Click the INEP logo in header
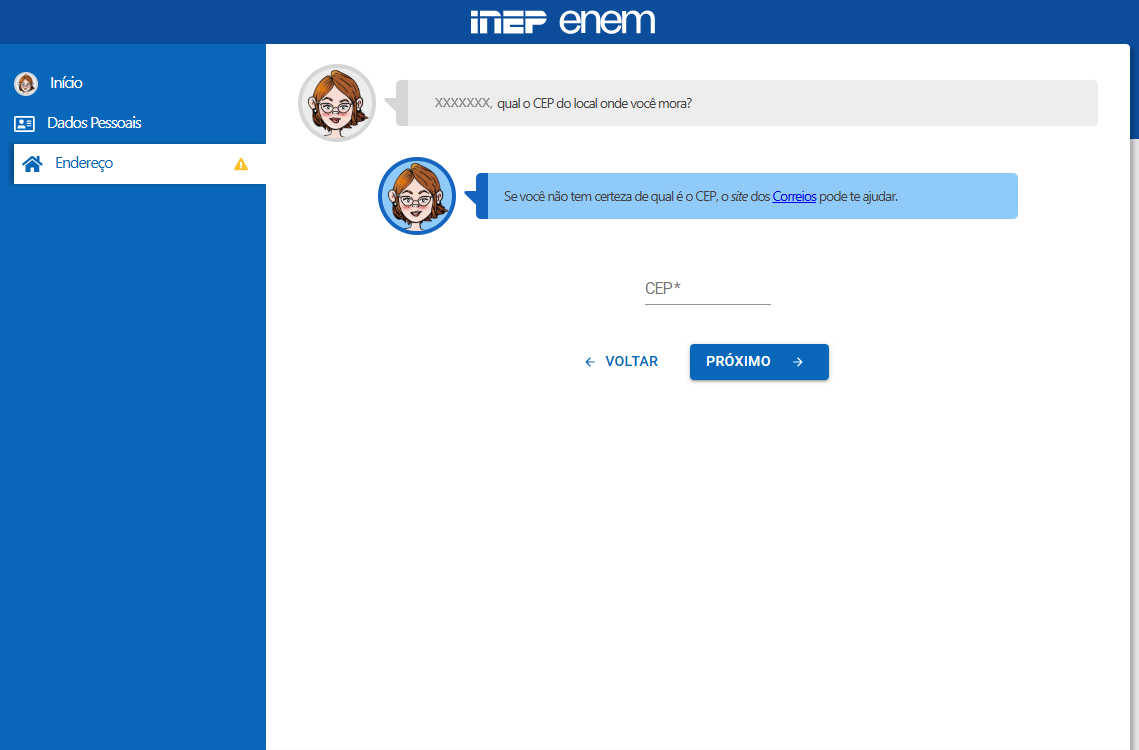The width and height of the screenshot is (1139, 750). point(508,22)
